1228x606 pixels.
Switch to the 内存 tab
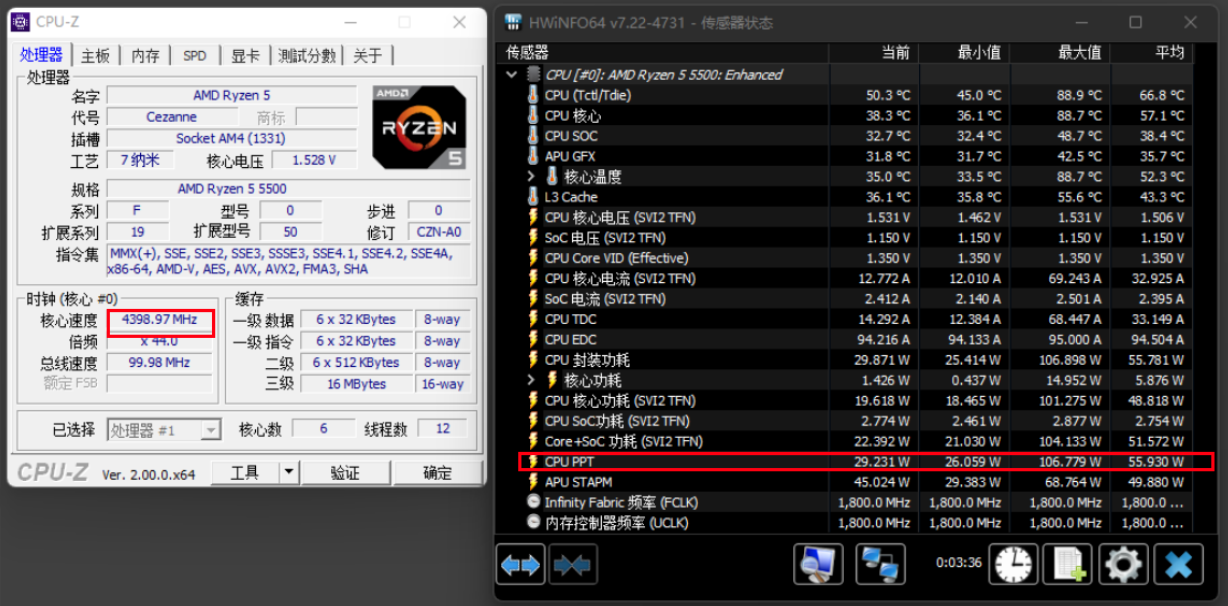146,56
